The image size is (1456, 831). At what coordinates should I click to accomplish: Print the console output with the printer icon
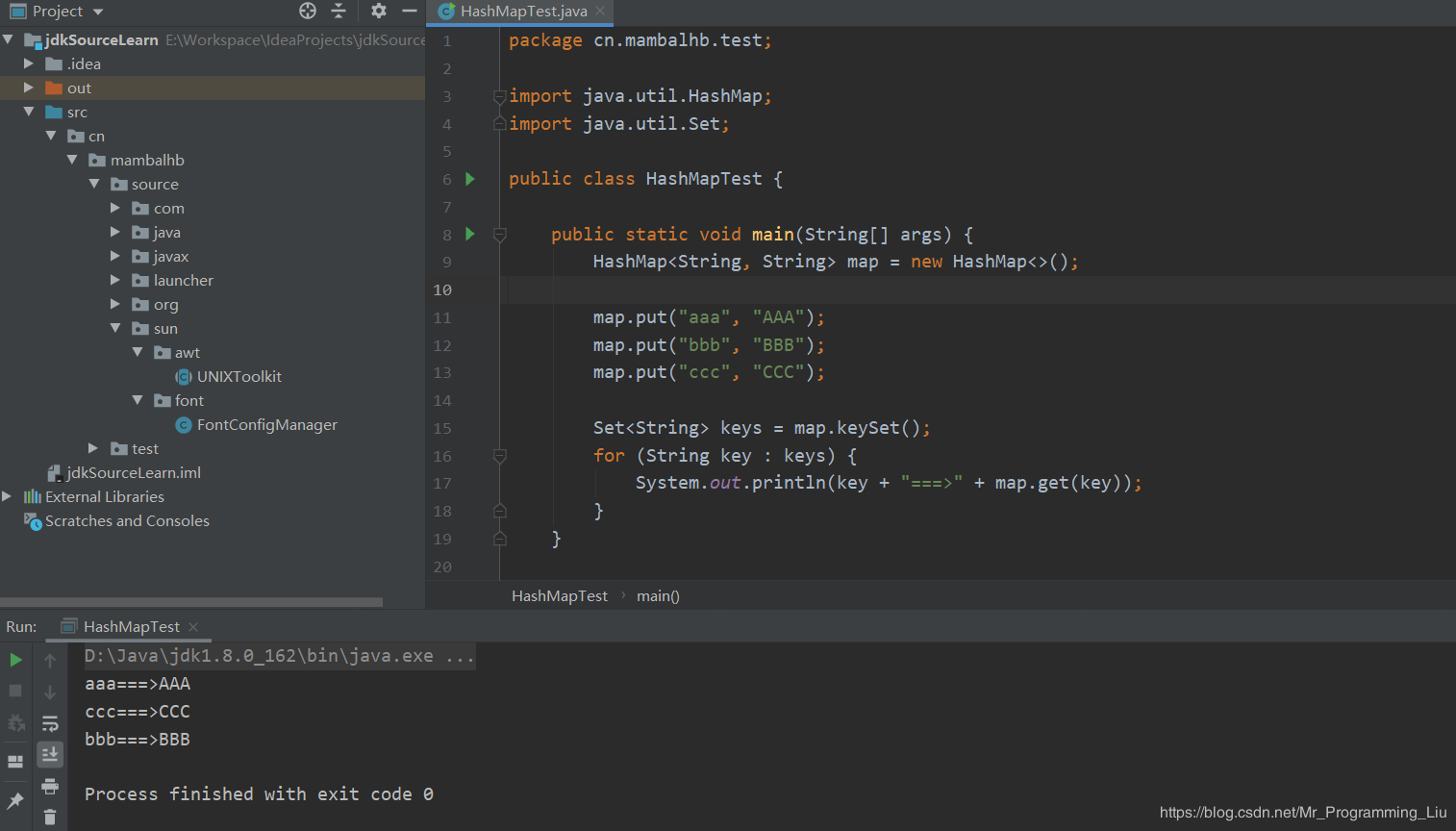(50, 786)
